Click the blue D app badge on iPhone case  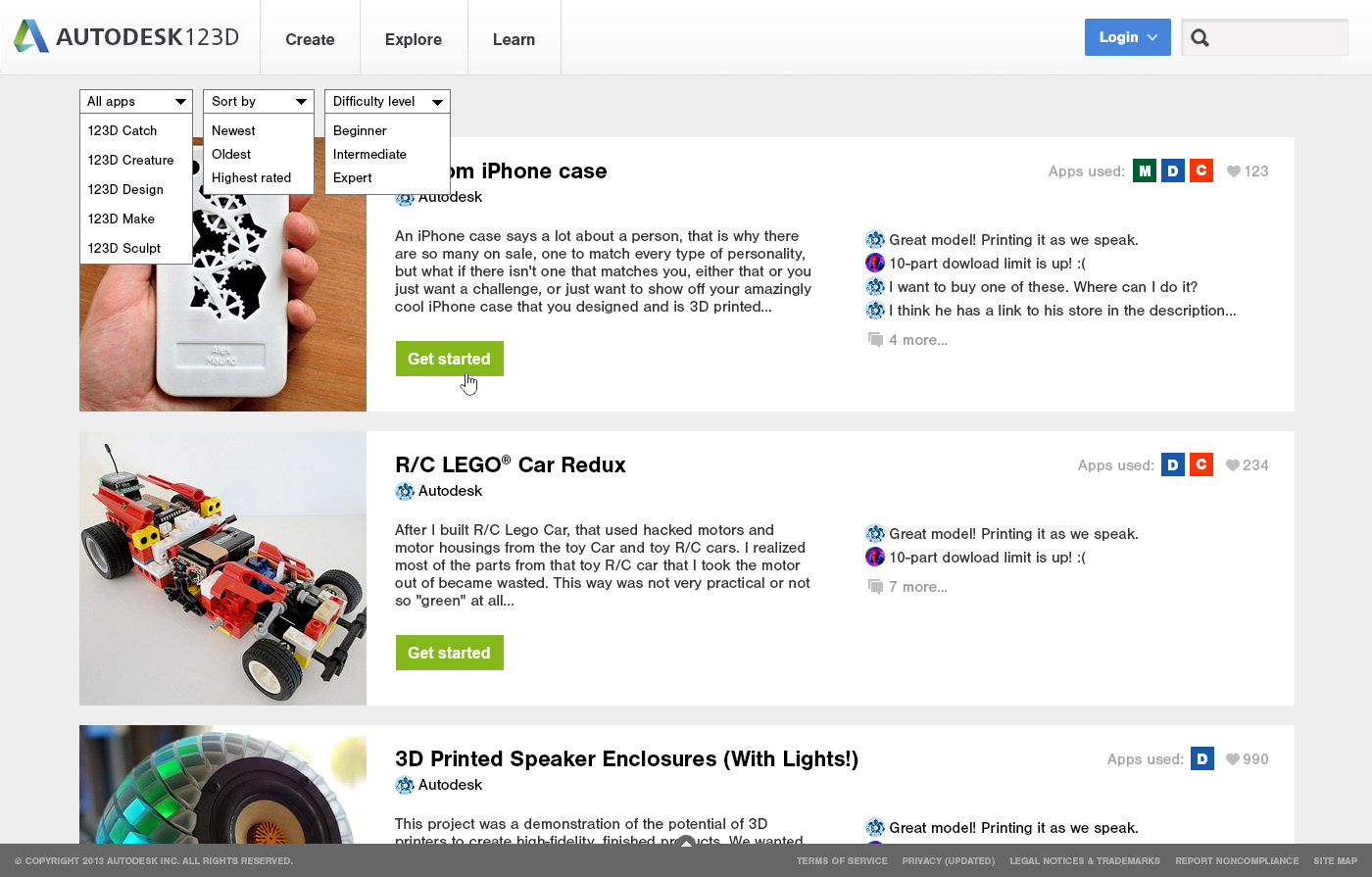tap(1172, 171)
